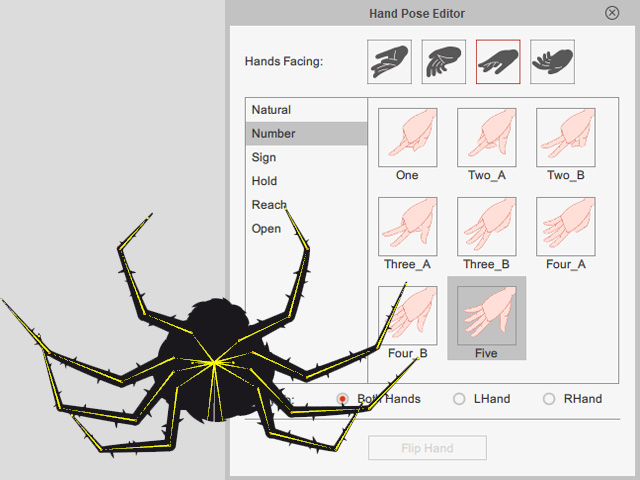The height and width of the screenshot is (480, 640).
Task: Show the Hold pose category
Action: pyautogui.click(x=264, y=181)
